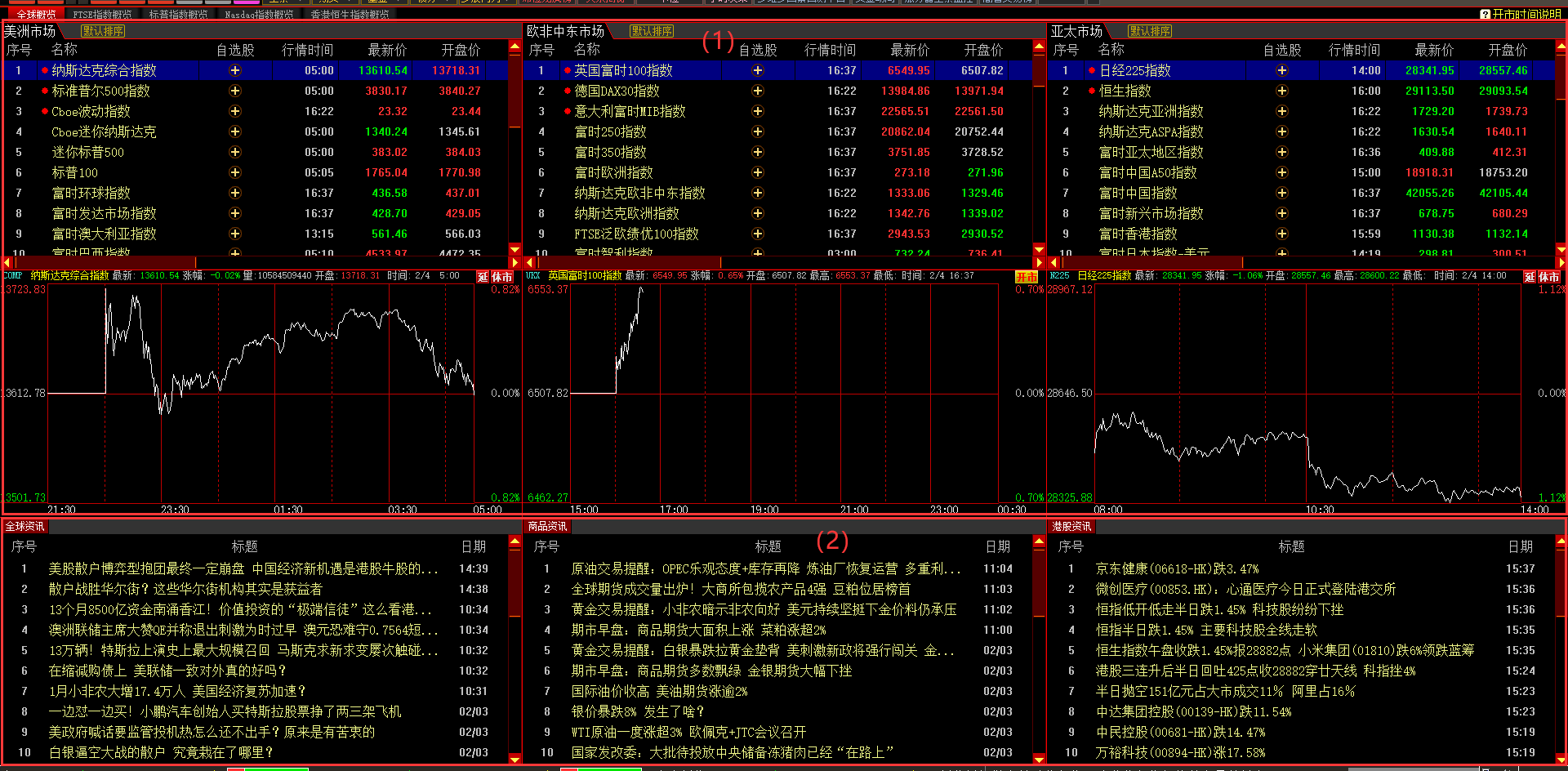Sort 美洲市场 table by 最新价 column header
Screen dimensions: 1568x771
(387, 50)
